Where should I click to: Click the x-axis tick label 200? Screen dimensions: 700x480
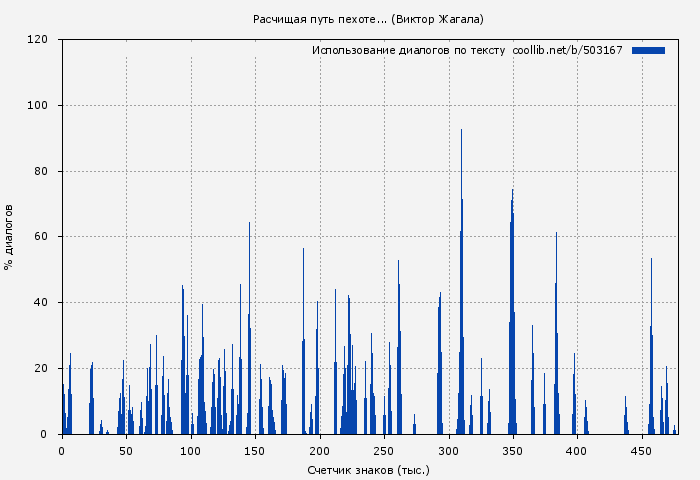pyautogui.click(x=320, y=451)
